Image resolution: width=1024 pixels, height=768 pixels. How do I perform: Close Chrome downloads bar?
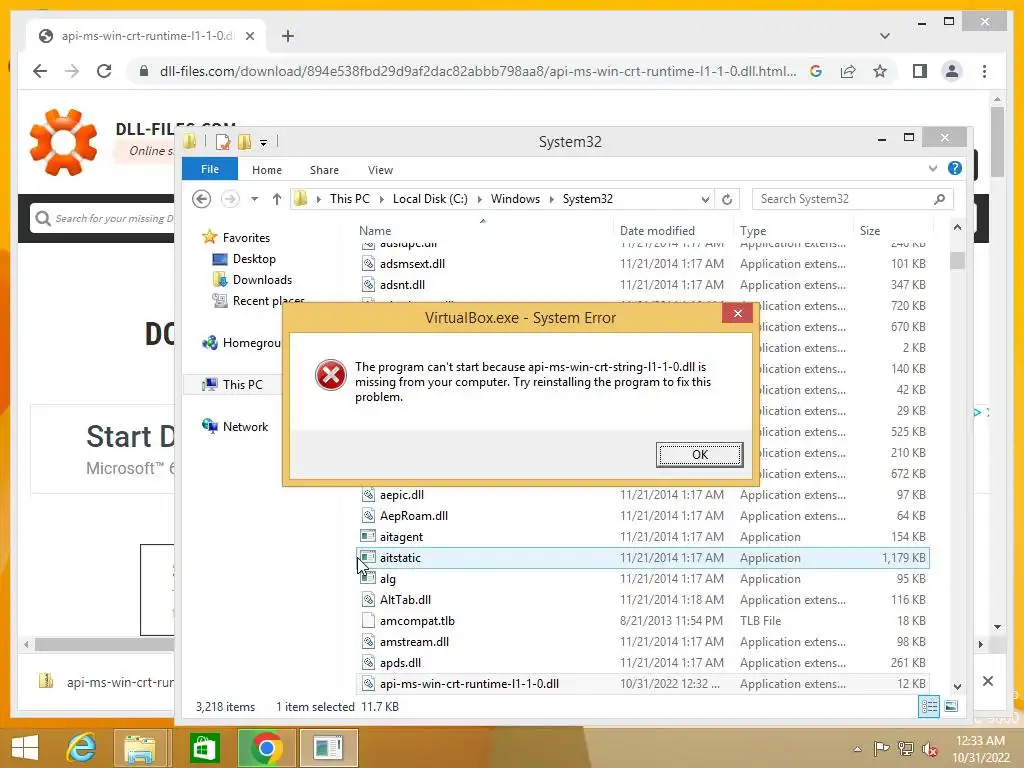987,681
